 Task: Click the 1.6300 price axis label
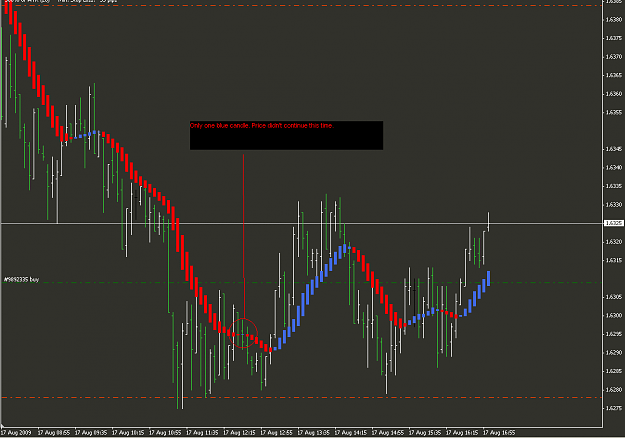614,316
